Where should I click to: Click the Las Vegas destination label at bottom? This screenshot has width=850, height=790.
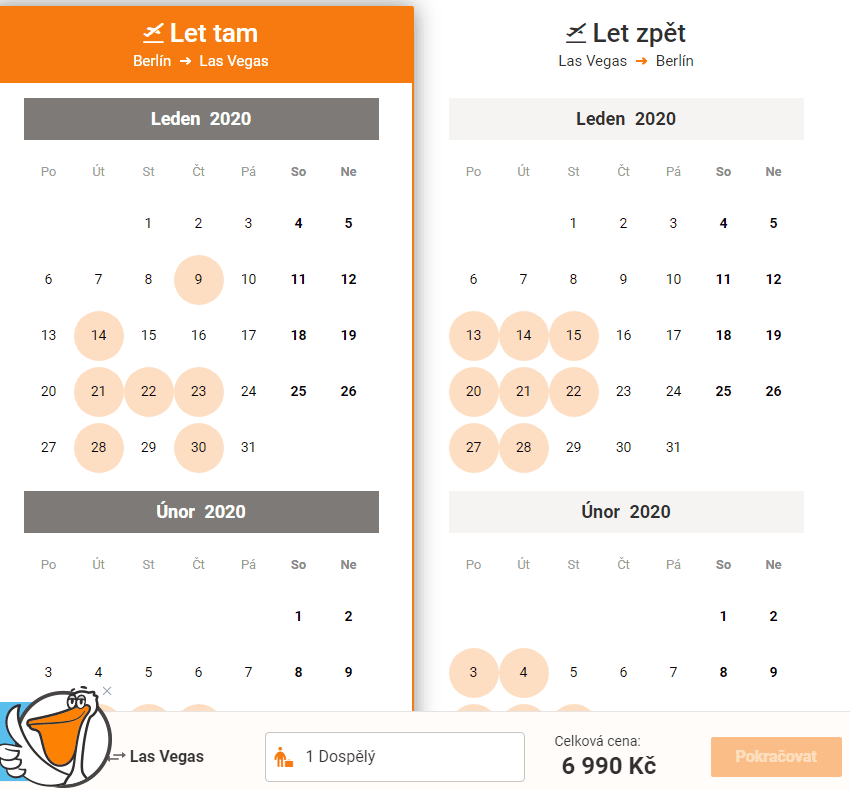coord(166,756)
